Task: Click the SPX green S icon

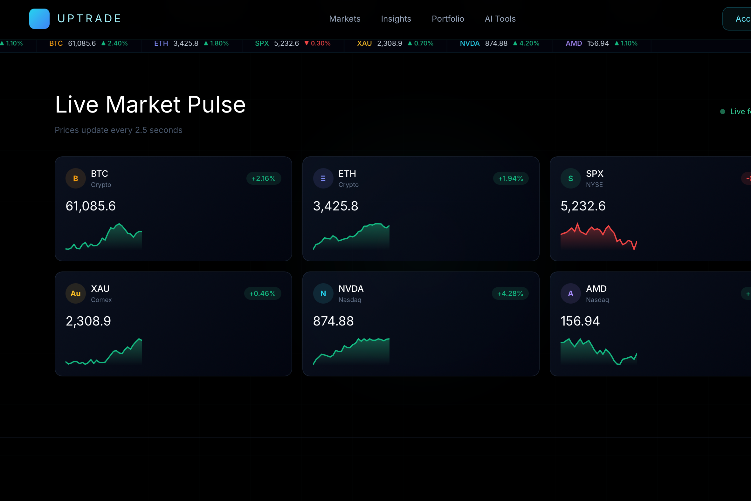Action: click(570, 179)
